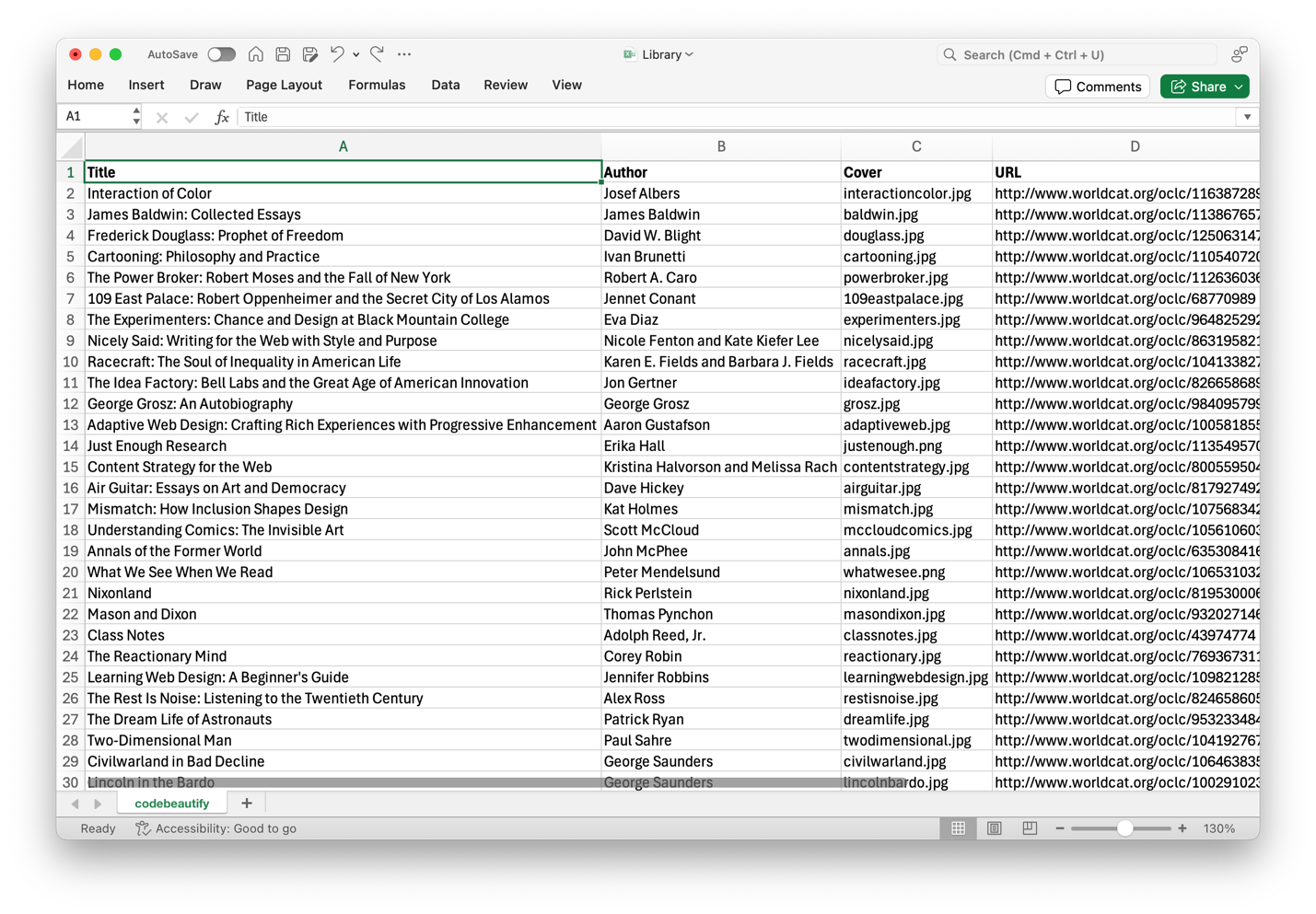Viewport: 1316px width, 914px height.
Task: Select column C header
Action: pos(916,147)
